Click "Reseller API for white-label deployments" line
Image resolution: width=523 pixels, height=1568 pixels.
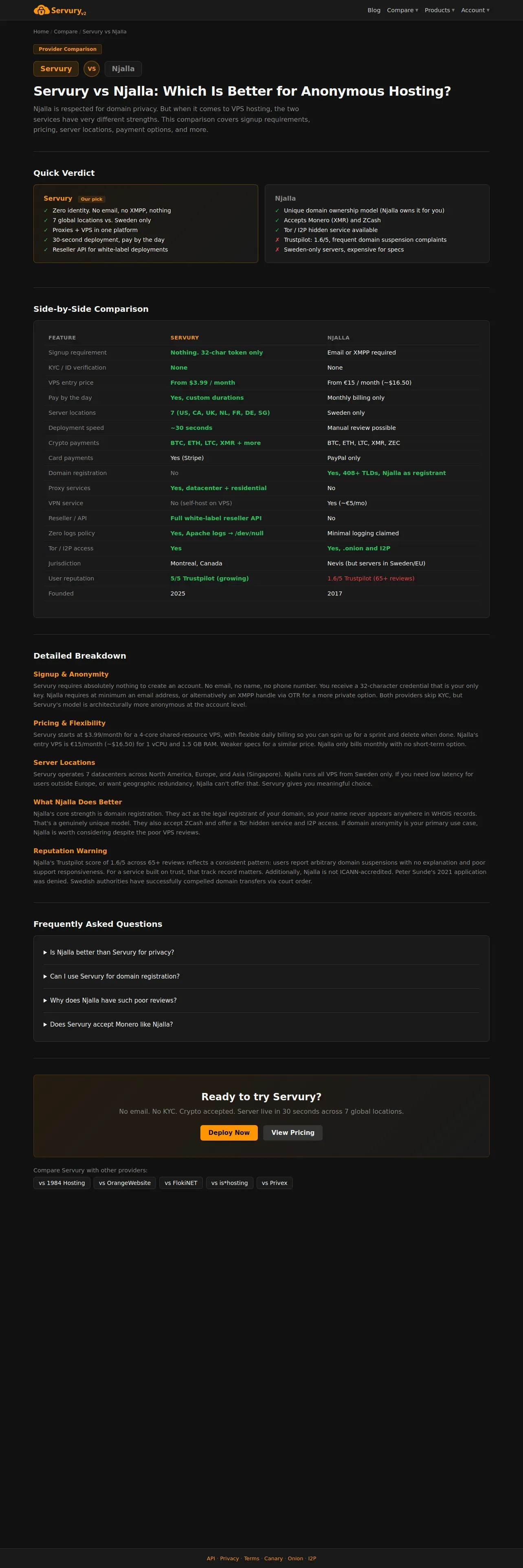point(110,250)
